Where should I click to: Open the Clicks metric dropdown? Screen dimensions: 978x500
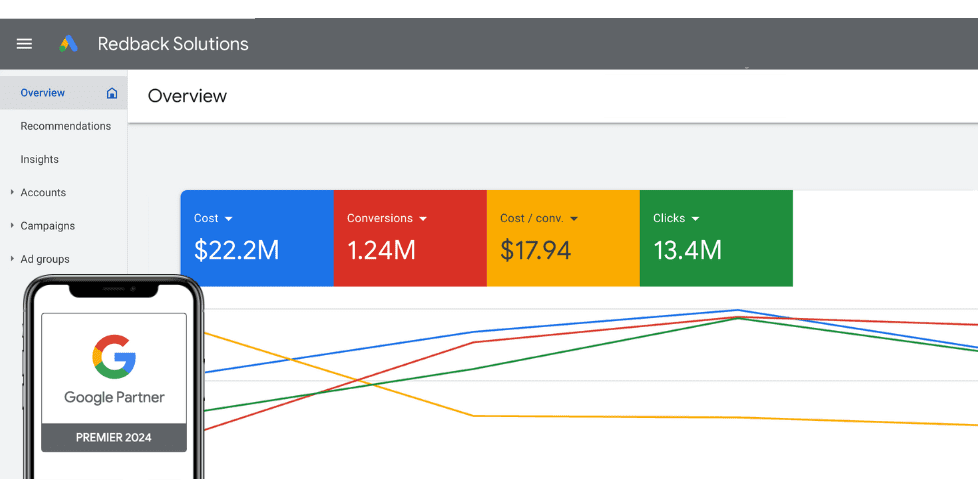(695, 219)
